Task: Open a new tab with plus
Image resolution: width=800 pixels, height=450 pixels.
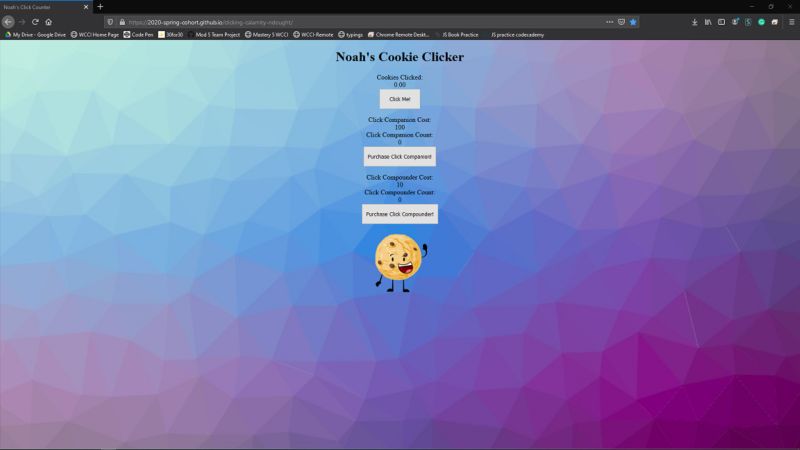Action: pos(100,7)
